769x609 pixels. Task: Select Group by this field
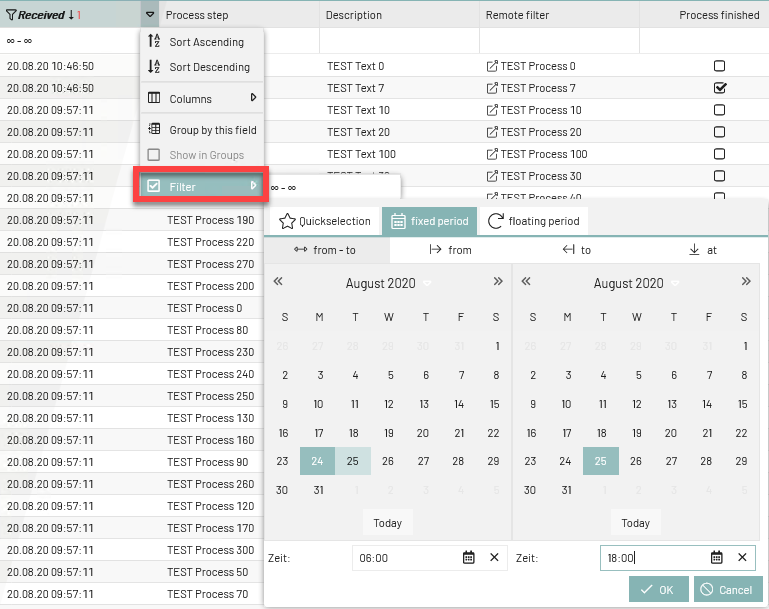tap(202, 130)
